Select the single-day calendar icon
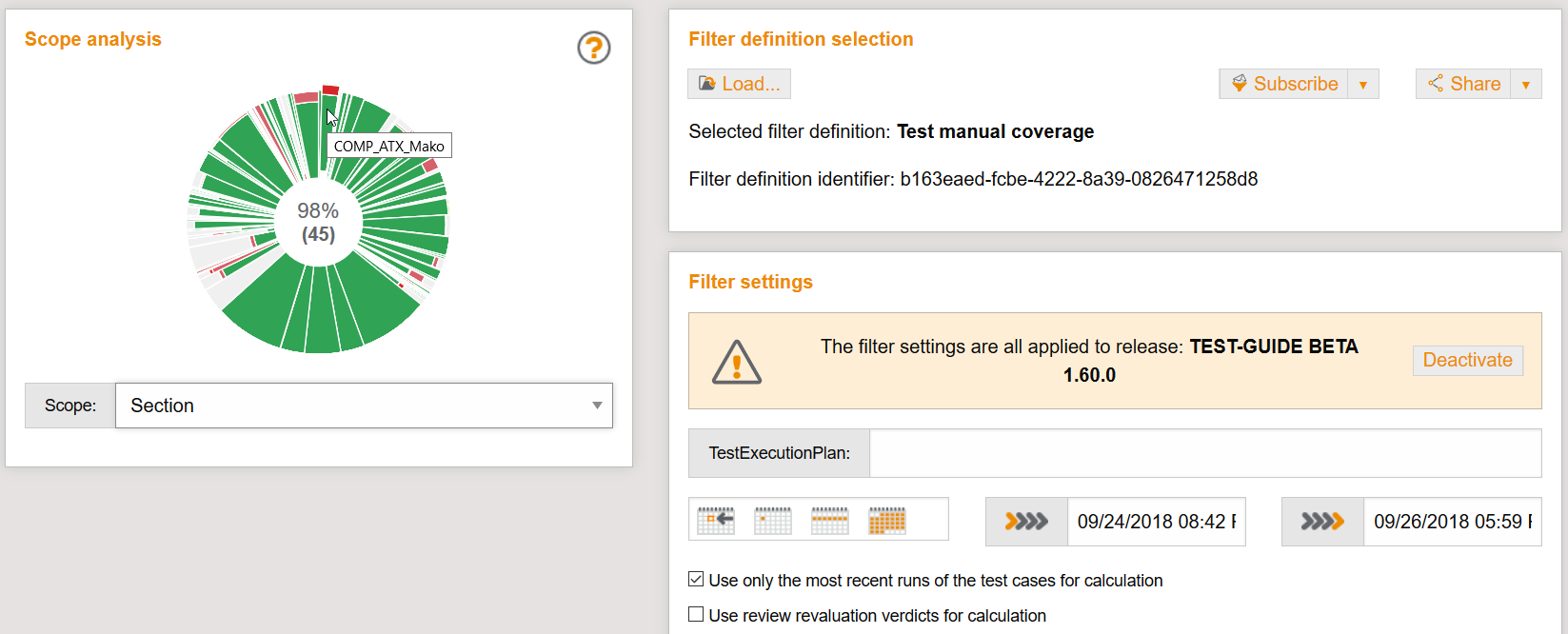1568x634 pixels. pos(772,521)
